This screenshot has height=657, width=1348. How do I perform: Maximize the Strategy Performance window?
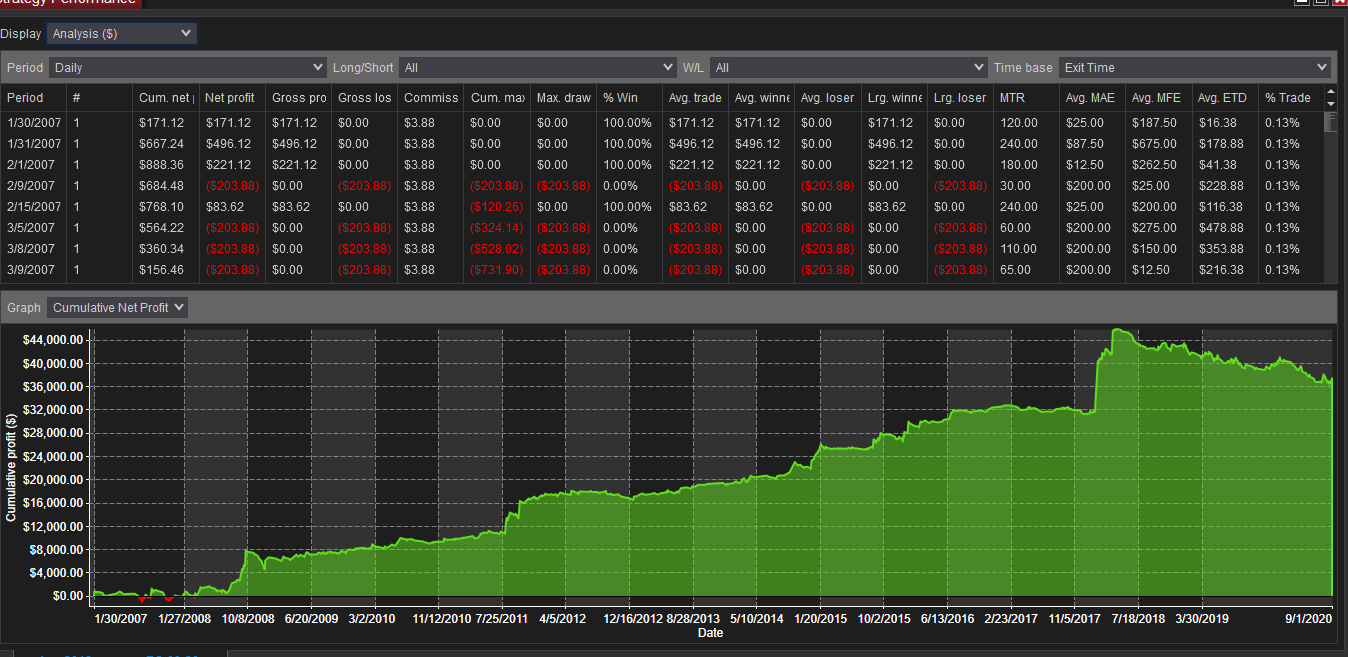click(1320, 3)
